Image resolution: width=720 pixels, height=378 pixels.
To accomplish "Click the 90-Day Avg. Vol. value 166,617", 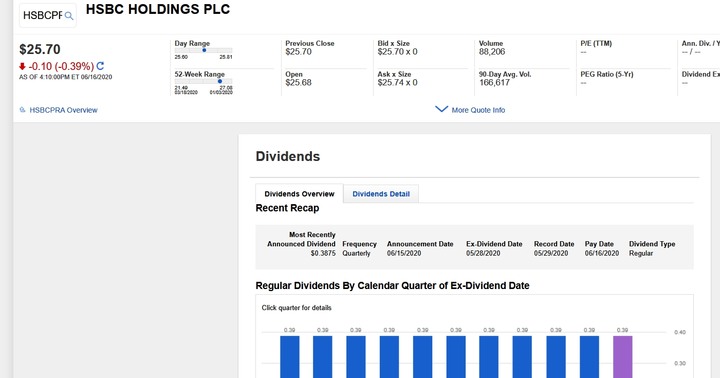I will click(x=494, y=83).
